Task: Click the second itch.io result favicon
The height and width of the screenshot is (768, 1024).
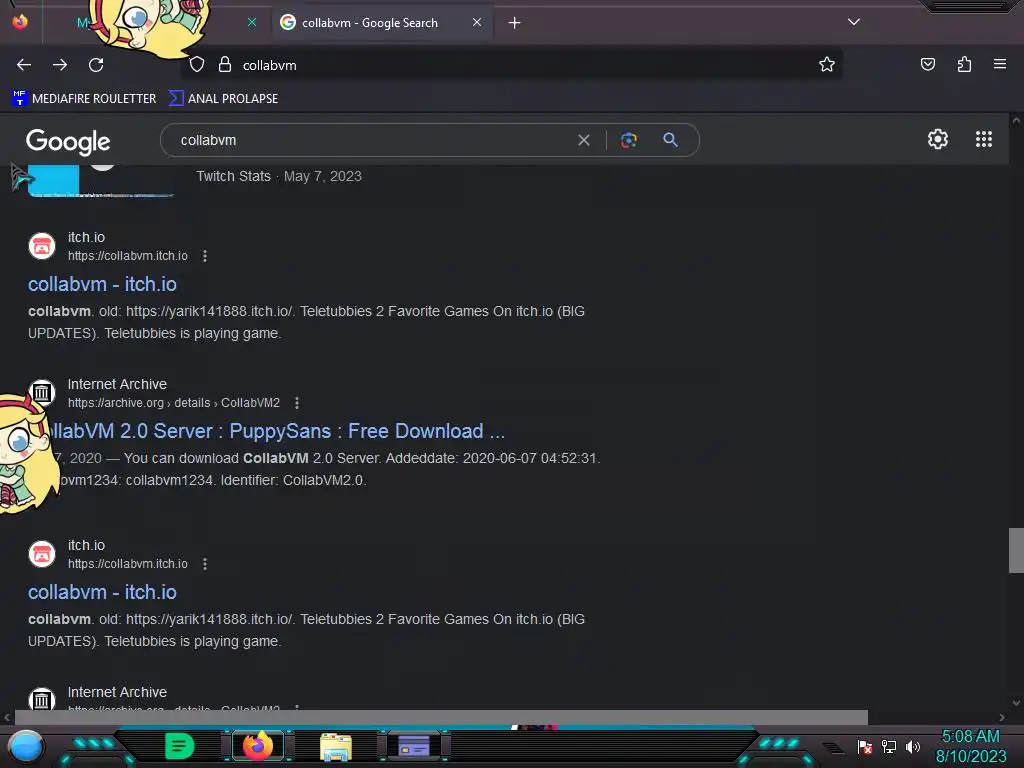Action: click(x=42, y=554)
